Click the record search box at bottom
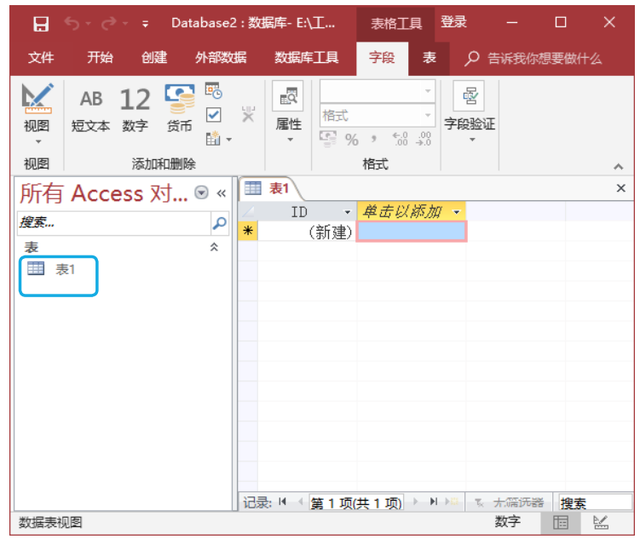Image resolution: width=640 pixels, height=539 pixels. coord(595,502)
